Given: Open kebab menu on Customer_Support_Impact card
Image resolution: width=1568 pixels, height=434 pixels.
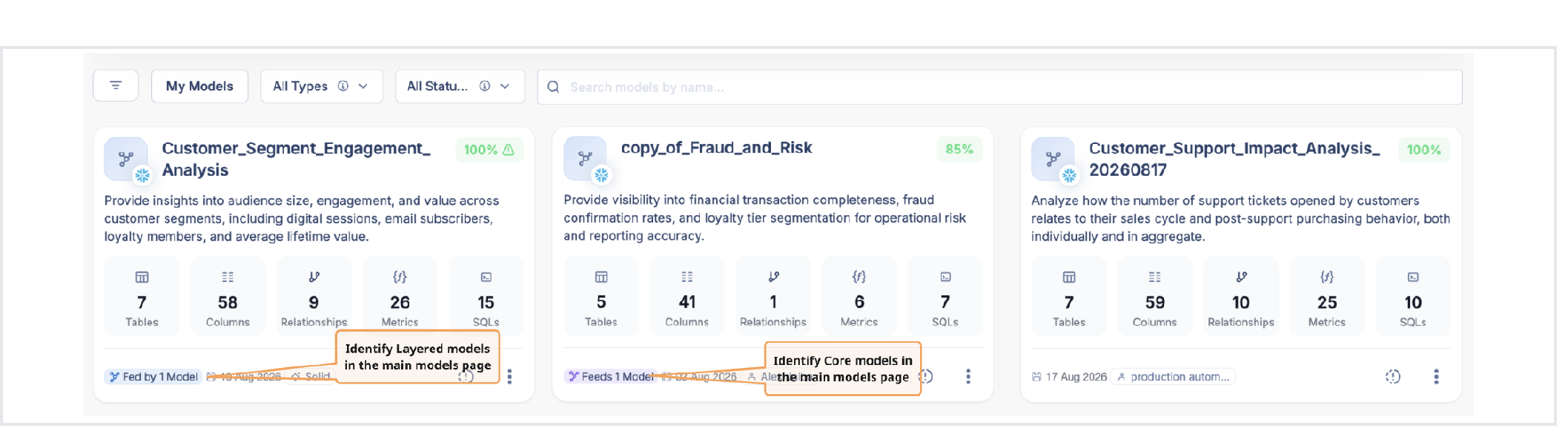Looking at the screenshot, I should 1436,376.
